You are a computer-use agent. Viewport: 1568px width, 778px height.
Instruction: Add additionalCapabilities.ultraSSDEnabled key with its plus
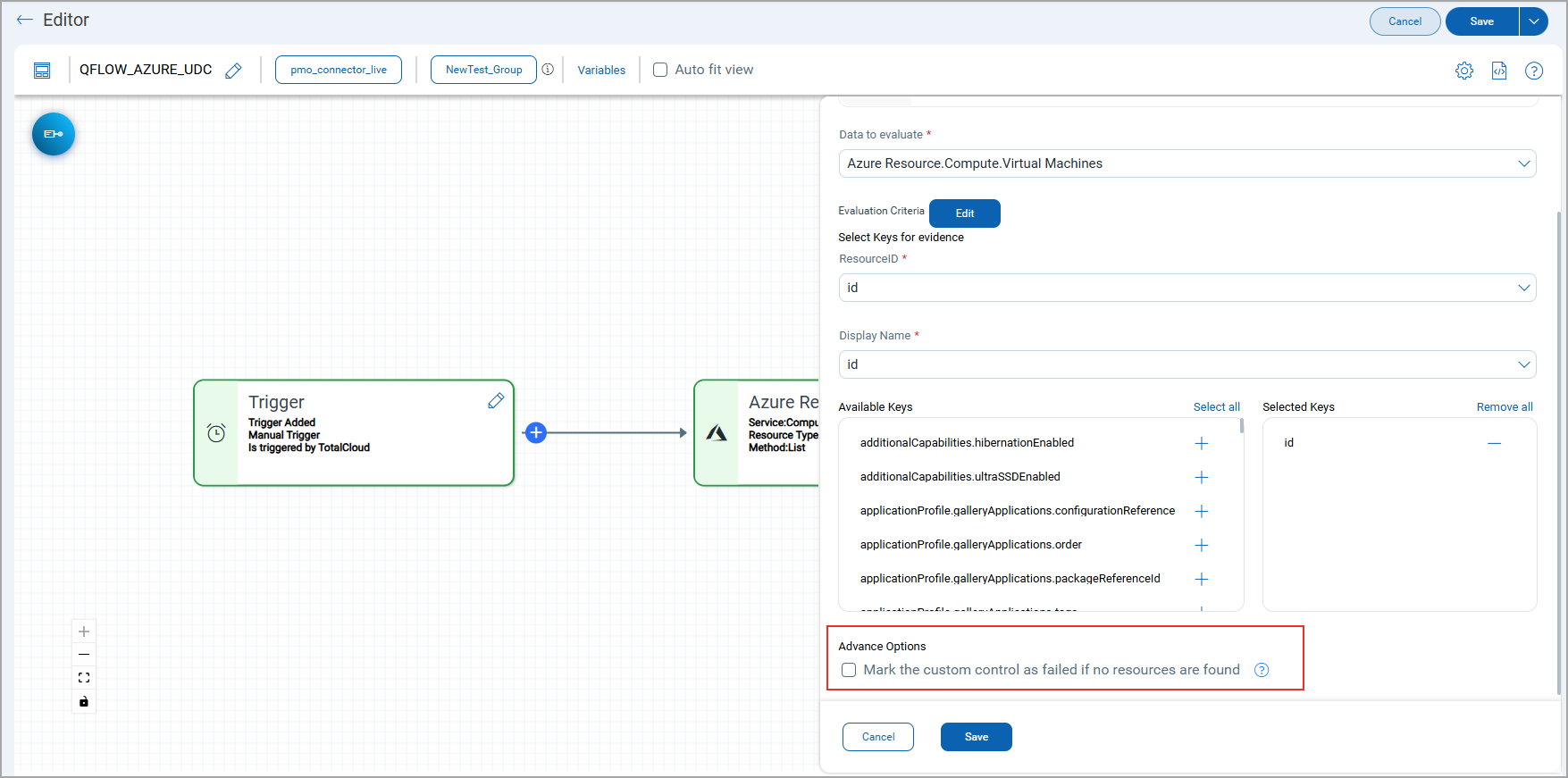1202,477
